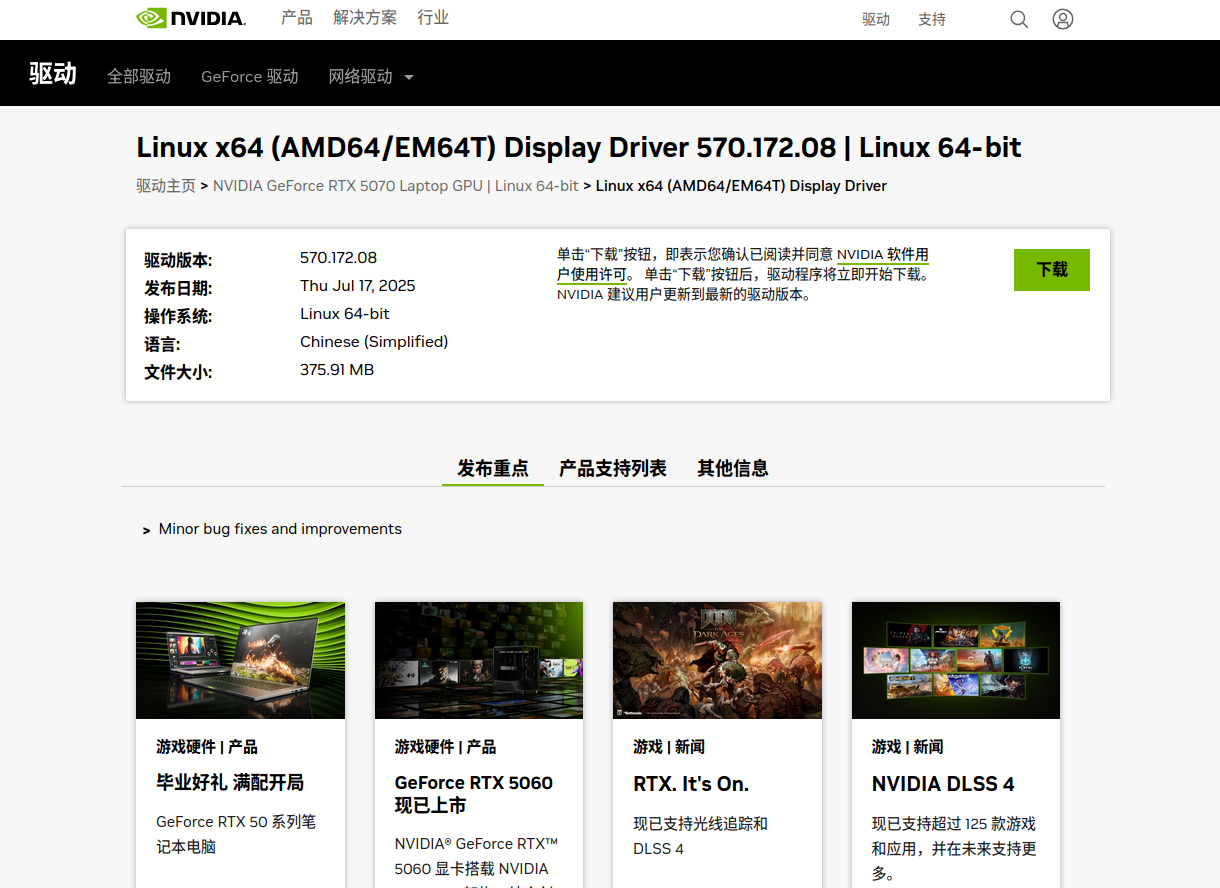Click the GeForce RTX 5060 product image
Image resolution: width=1220 pixels, height=888 pixels.
(478, 660)
